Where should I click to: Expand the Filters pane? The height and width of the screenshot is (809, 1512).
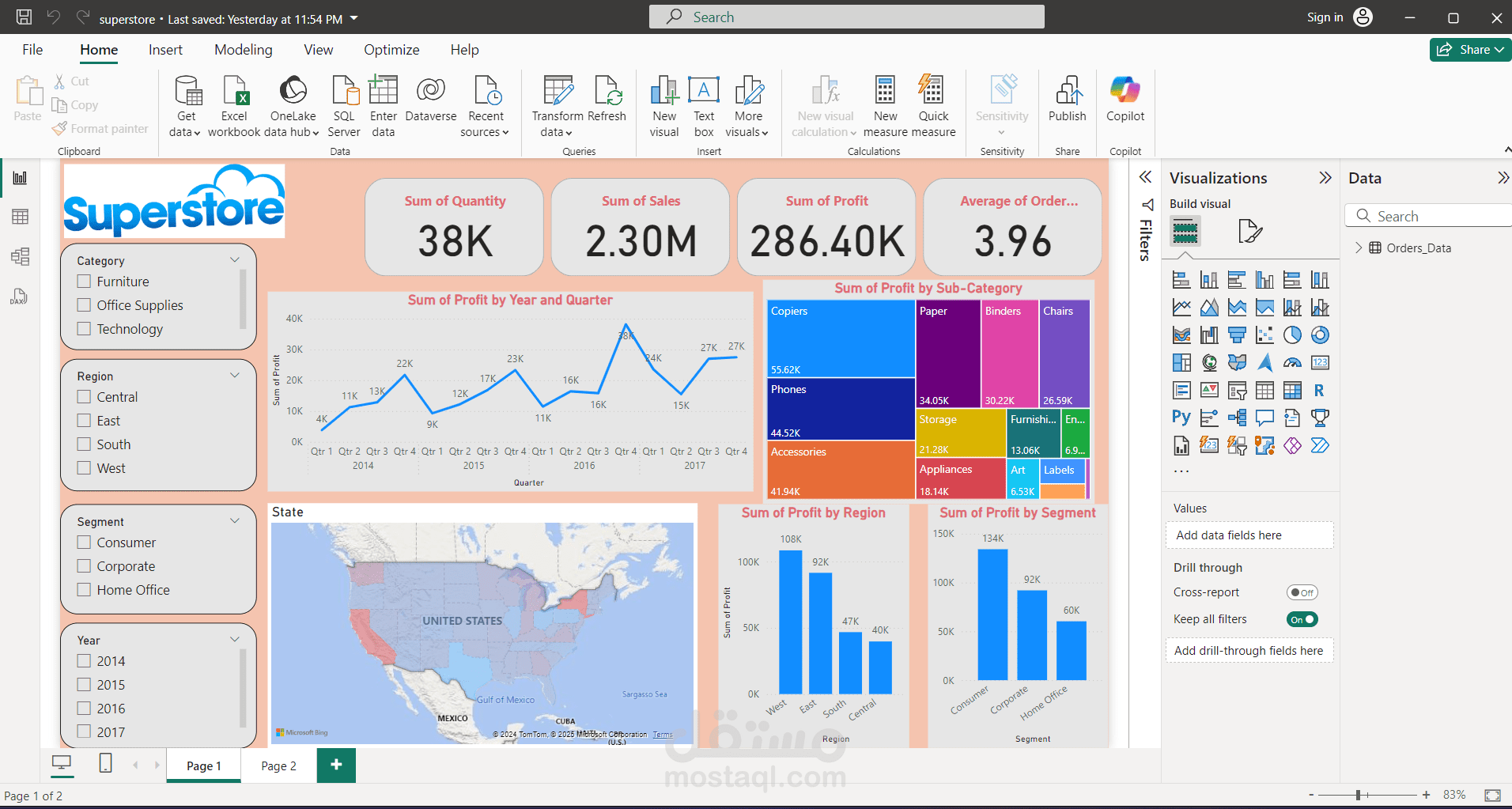coord(1145,177)
